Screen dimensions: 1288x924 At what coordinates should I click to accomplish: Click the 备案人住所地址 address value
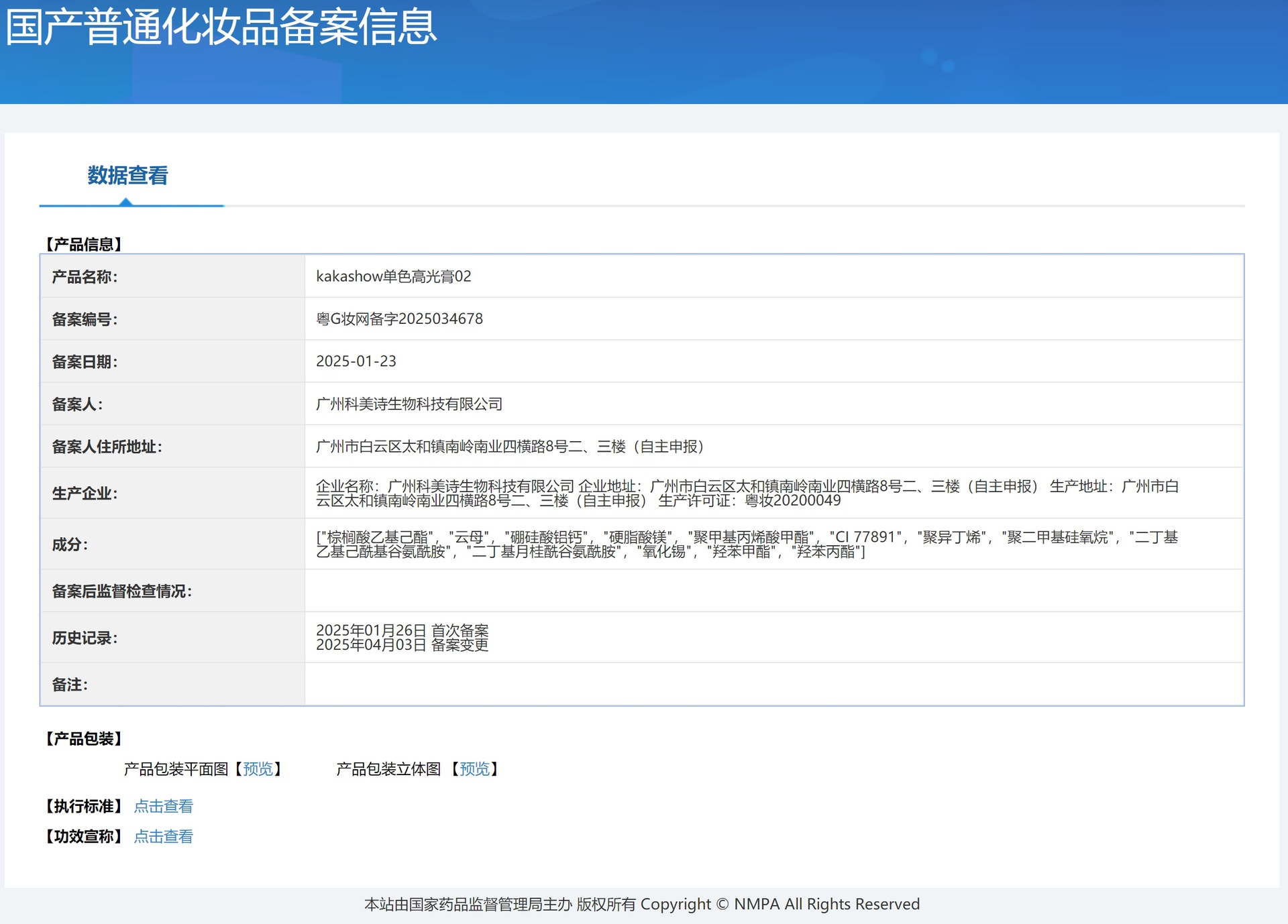[x=509, y=447]
